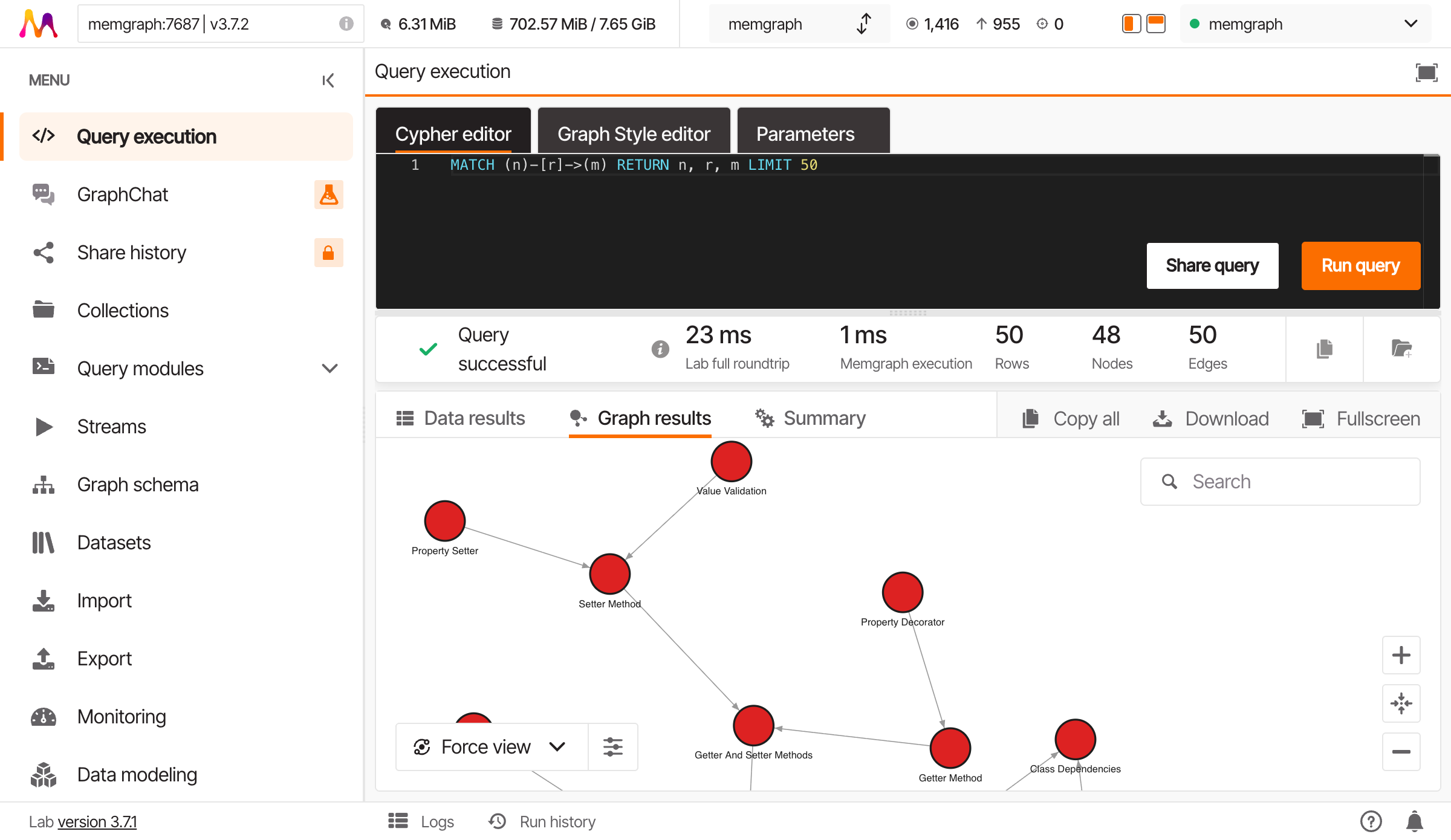Screen dimensions: 1451x840
Task: Zoom in on the graph with the plus button
Action: [x=1401, y=655]
